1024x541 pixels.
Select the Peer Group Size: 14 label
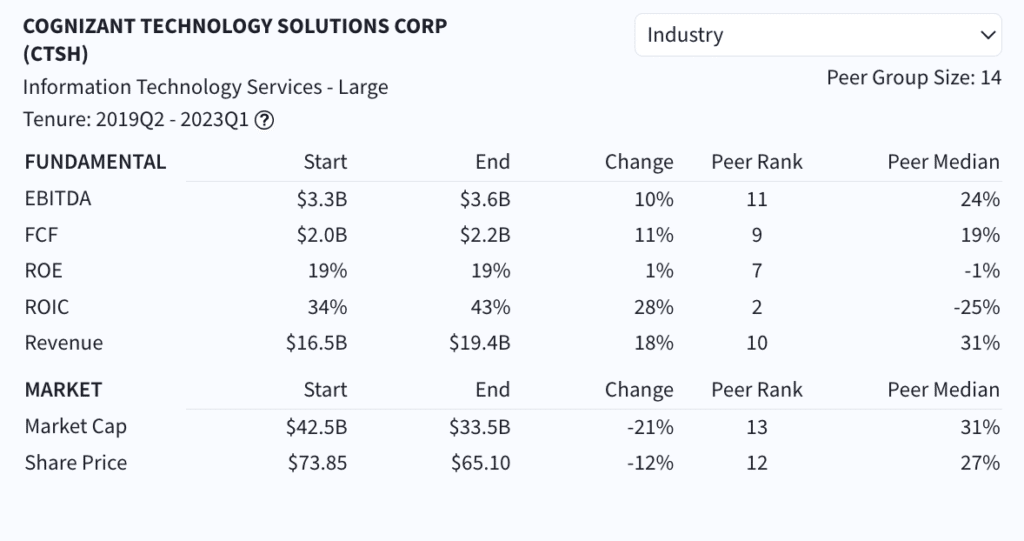tap(913, 78)
